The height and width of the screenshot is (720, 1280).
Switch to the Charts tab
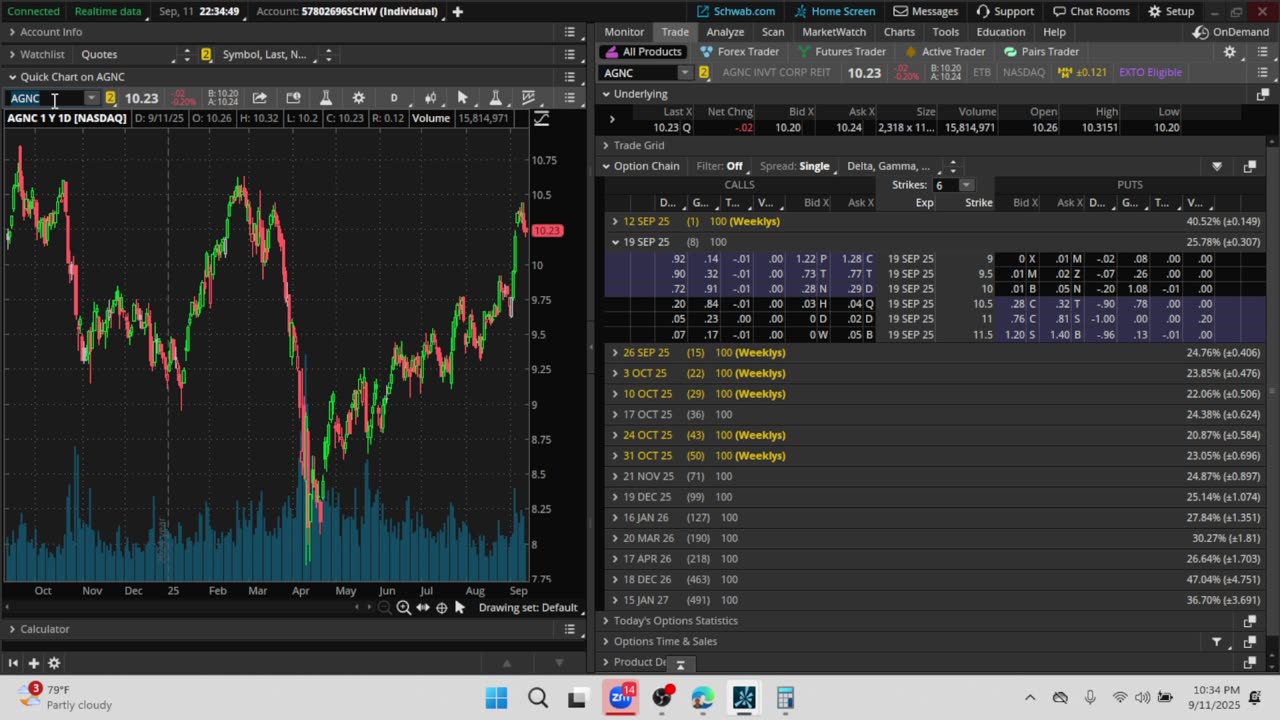[x=899, y=32]
